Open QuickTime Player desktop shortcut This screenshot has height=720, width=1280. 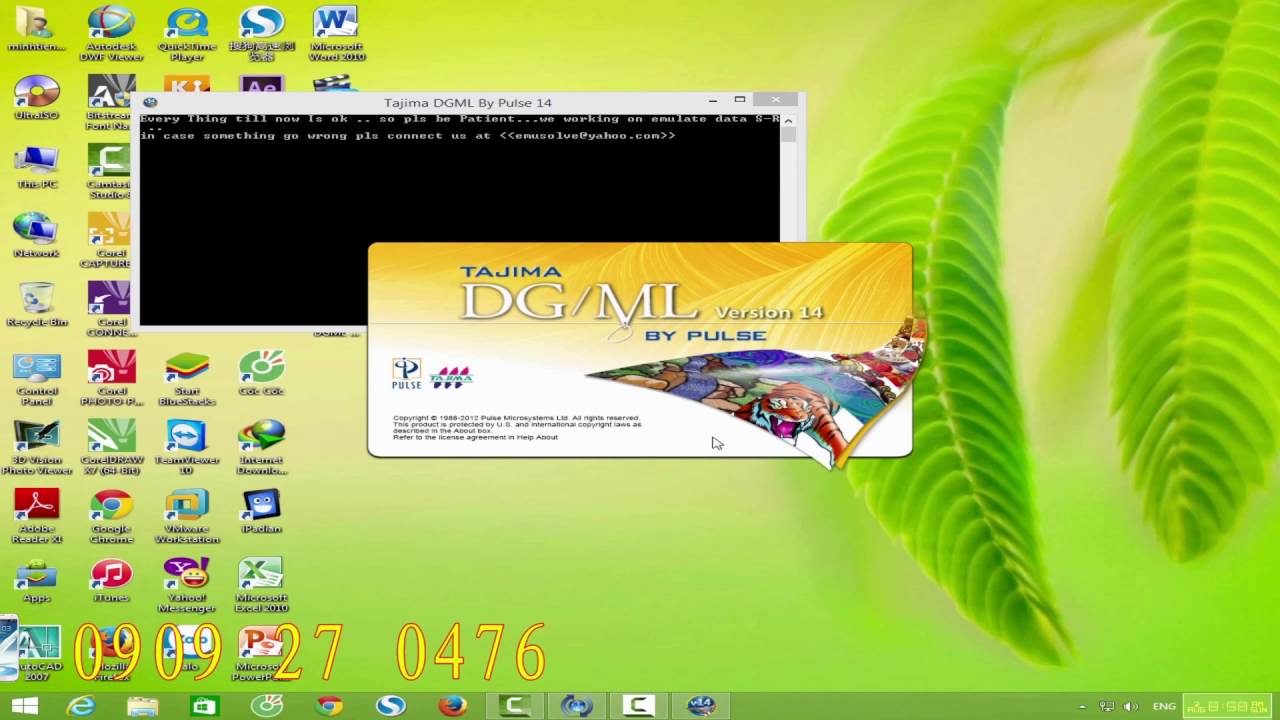187,33
